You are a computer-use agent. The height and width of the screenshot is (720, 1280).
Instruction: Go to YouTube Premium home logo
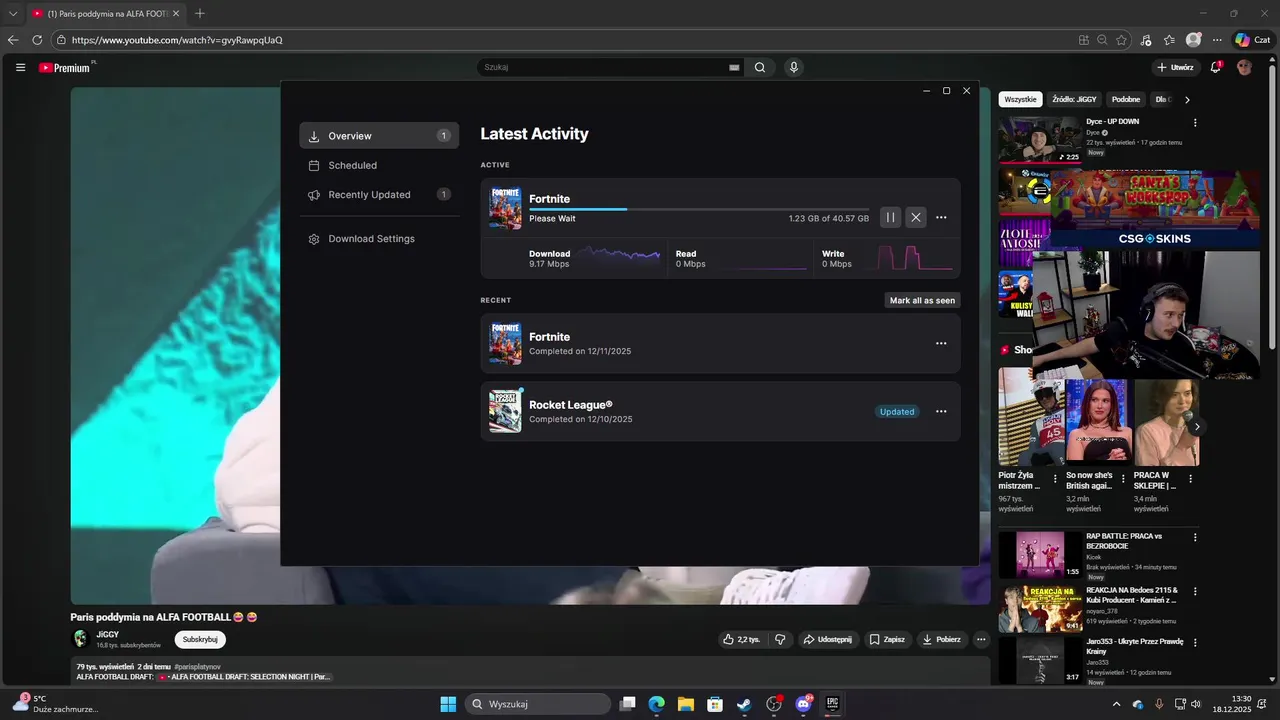[x=66, y=67]
